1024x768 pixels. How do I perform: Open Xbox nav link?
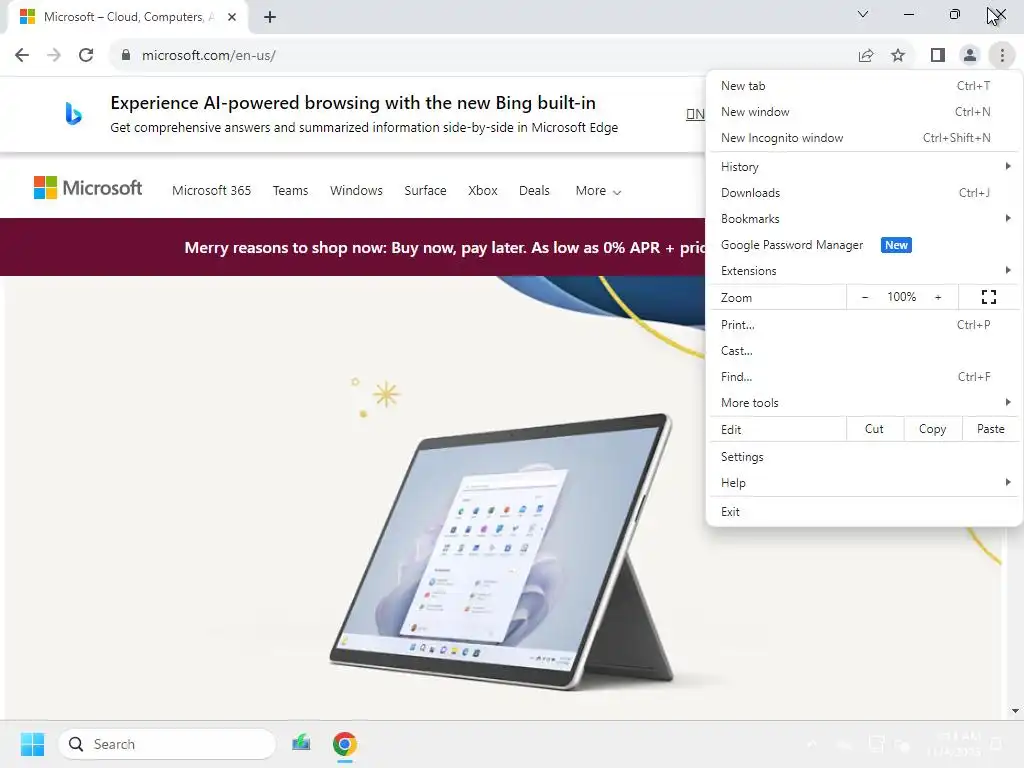pyautogui.click(x=483, y=190)
